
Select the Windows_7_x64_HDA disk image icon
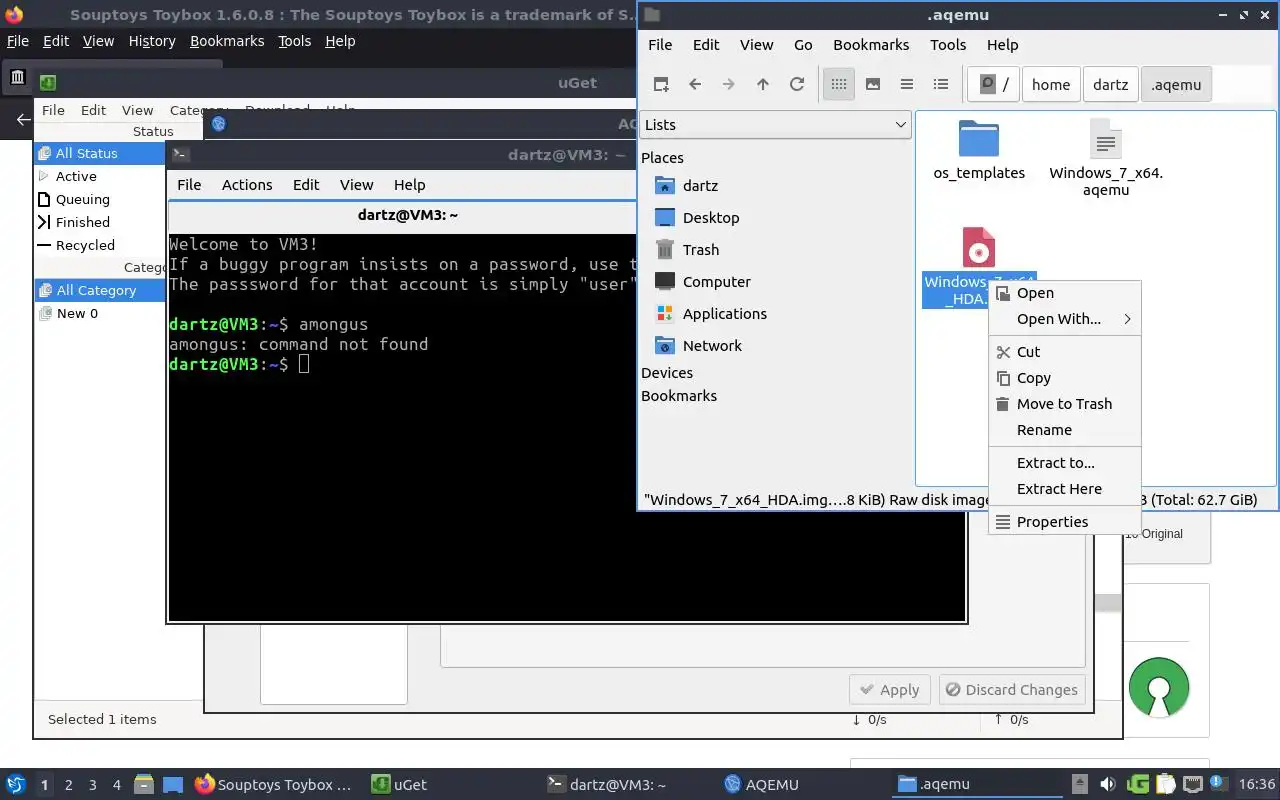(978, 247)
